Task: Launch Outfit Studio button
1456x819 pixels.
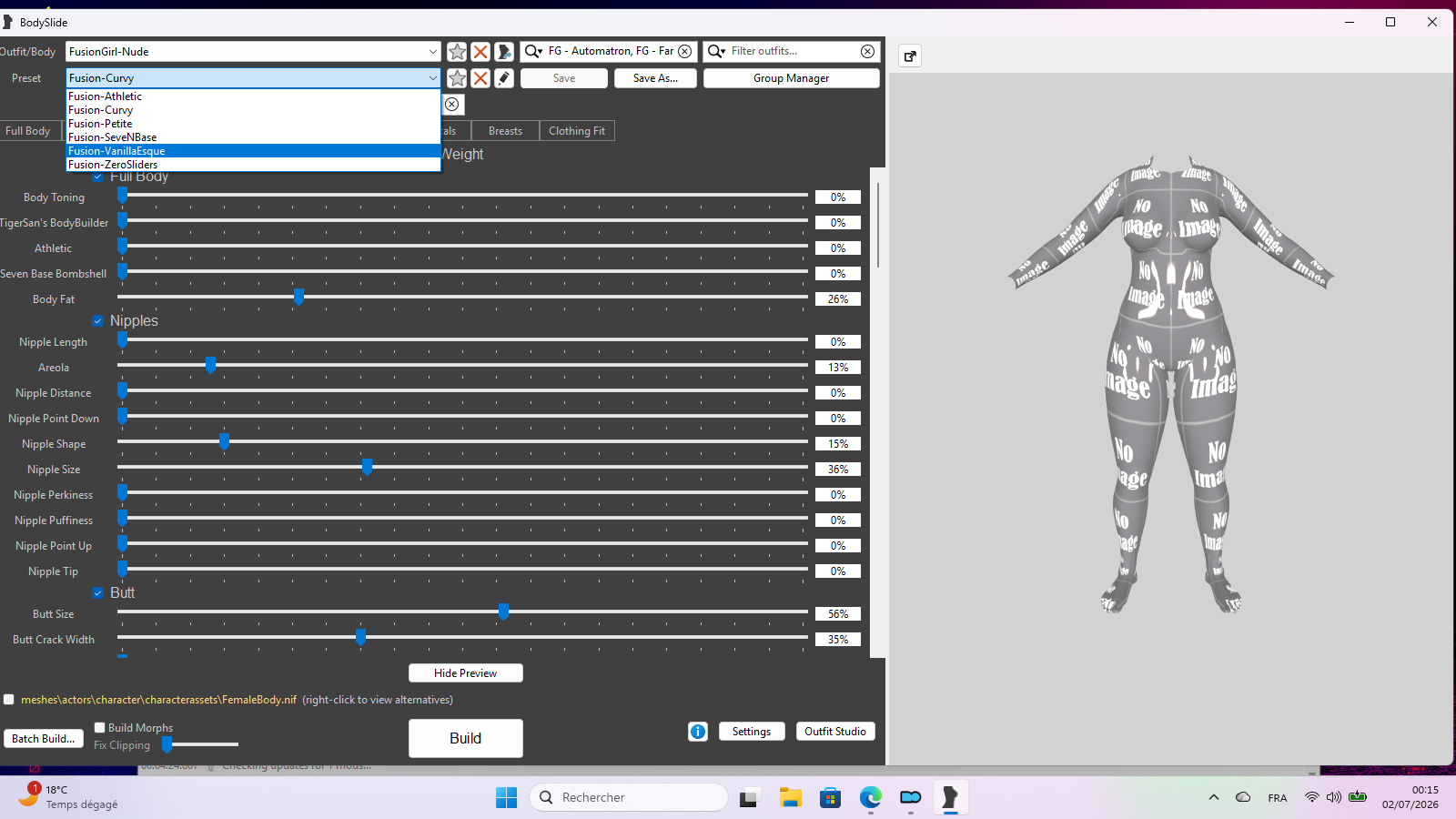Action: click(835, 732)
